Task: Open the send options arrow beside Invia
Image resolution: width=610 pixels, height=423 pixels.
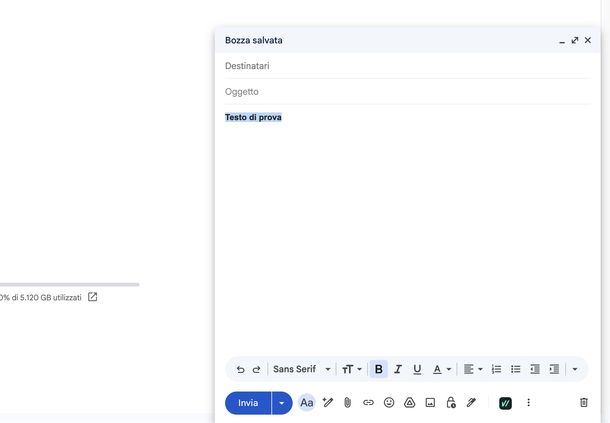Action: pyautogui.click(x=282, y=403)
